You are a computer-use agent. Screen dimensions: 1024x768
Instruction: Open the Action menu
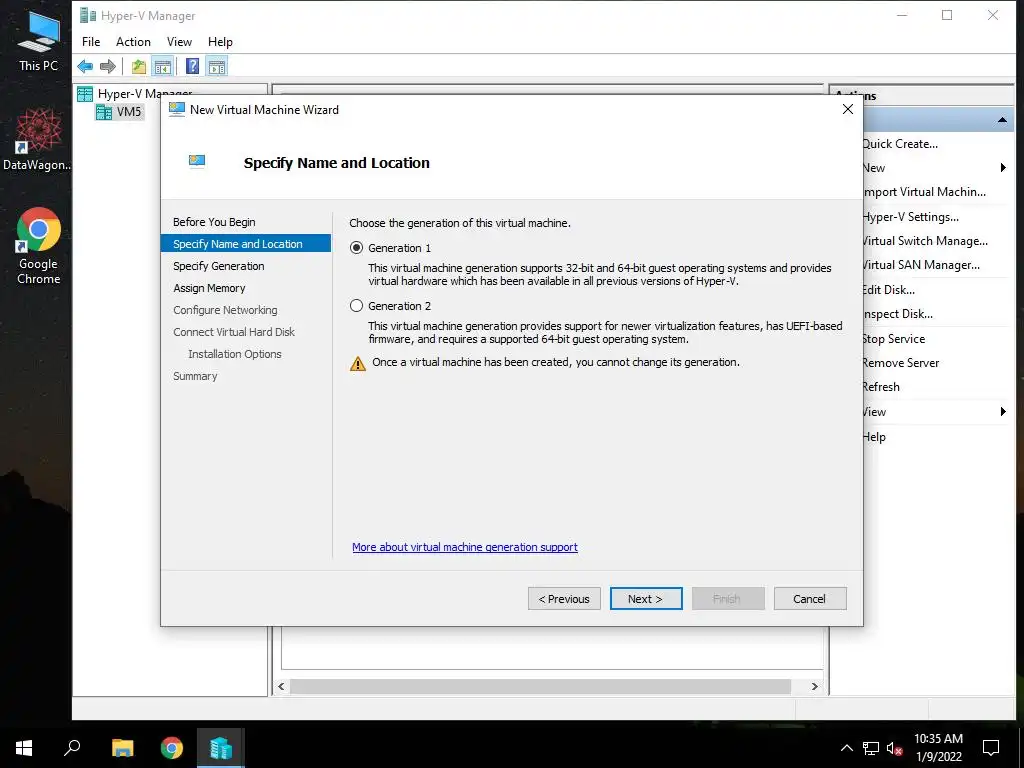(x=133, y=42)
